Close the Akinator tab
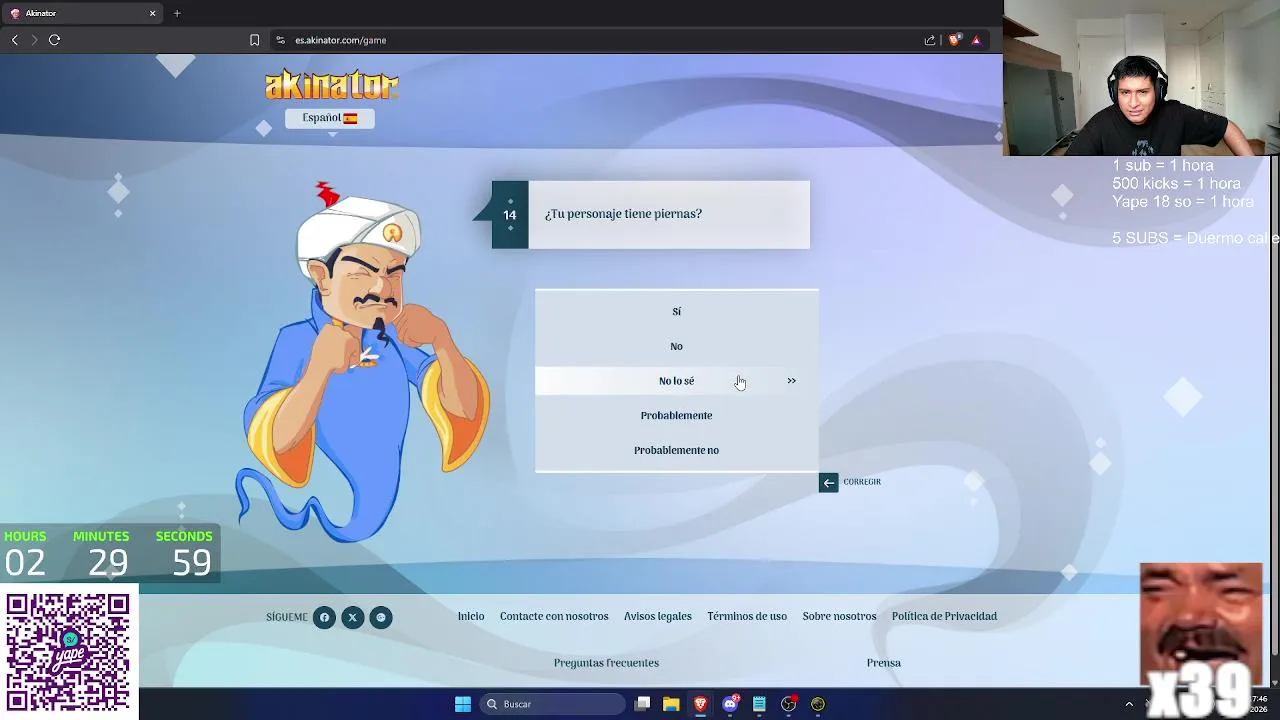Image resolution: width=1280 pixels, height=720 pixels. pyautogui.click(x=152, y=13)
